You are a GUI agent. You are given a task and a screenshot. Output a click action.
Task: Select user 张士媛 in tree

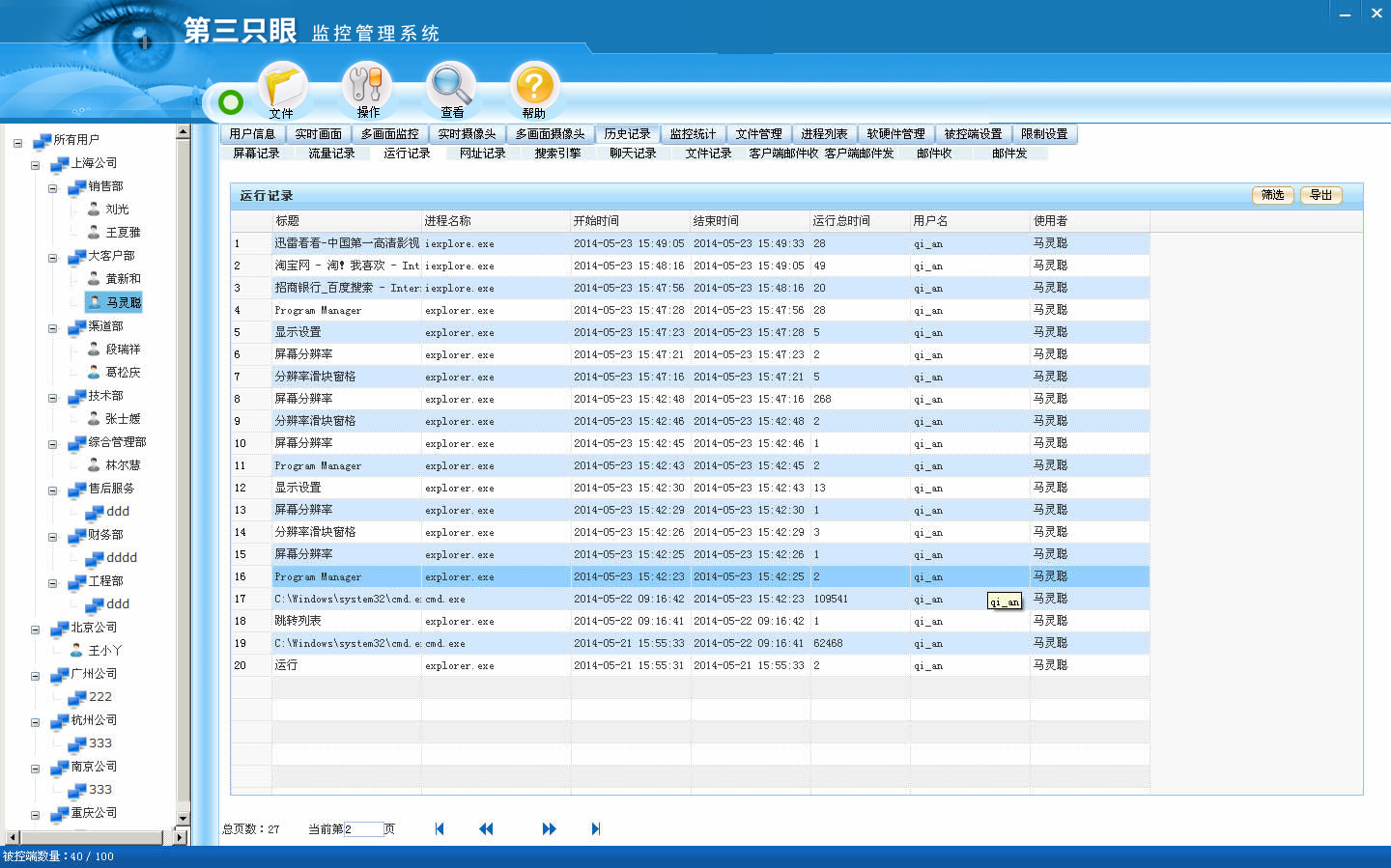point(123,419)
